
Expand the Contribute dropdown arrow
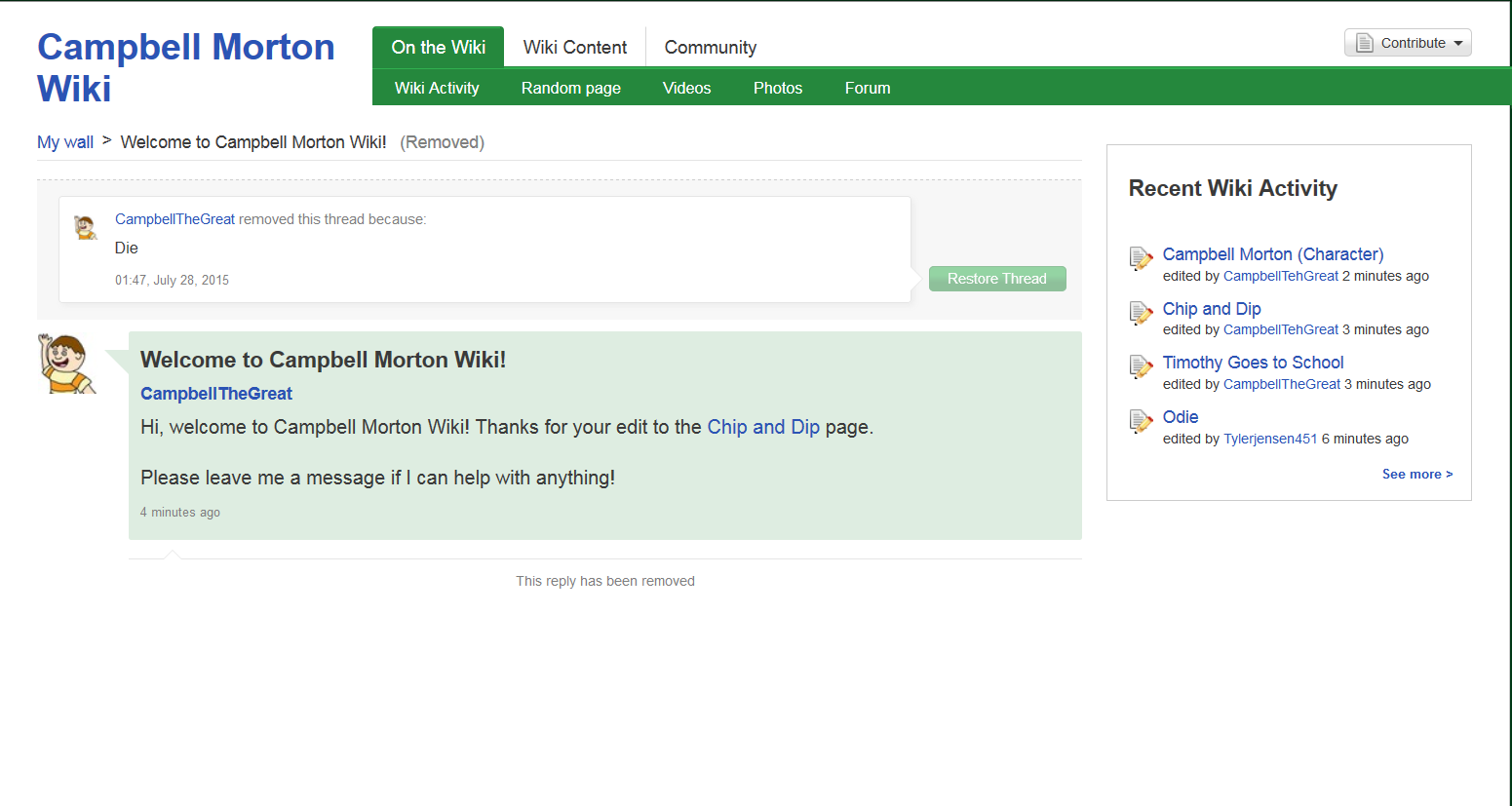coord(1458,43)
